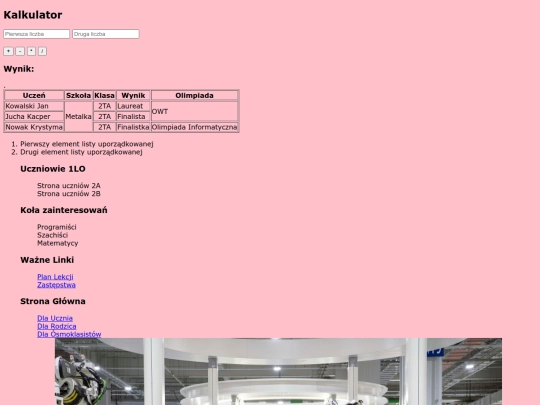Click 'Strona uczniów 2A' text
The width and height of the screenshot is (540, 405).
point(69,186)
